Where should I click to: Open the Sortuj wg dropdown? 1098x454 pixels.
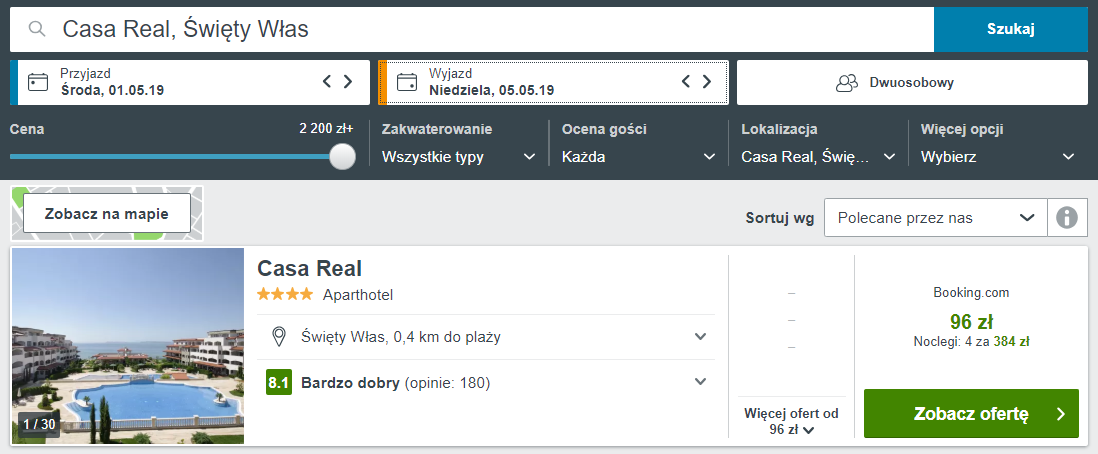pyautogui.click(x=936, y=218)
